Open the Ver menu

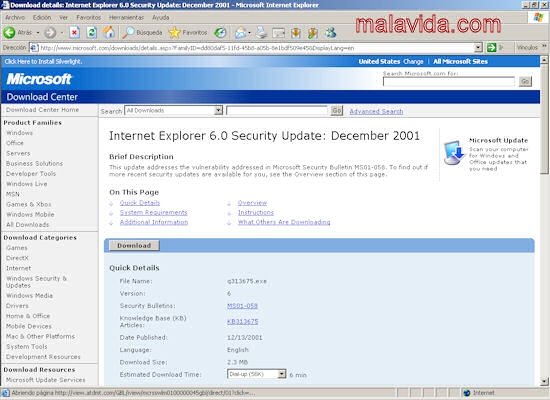pyautogui.click(x=63, y=17)
